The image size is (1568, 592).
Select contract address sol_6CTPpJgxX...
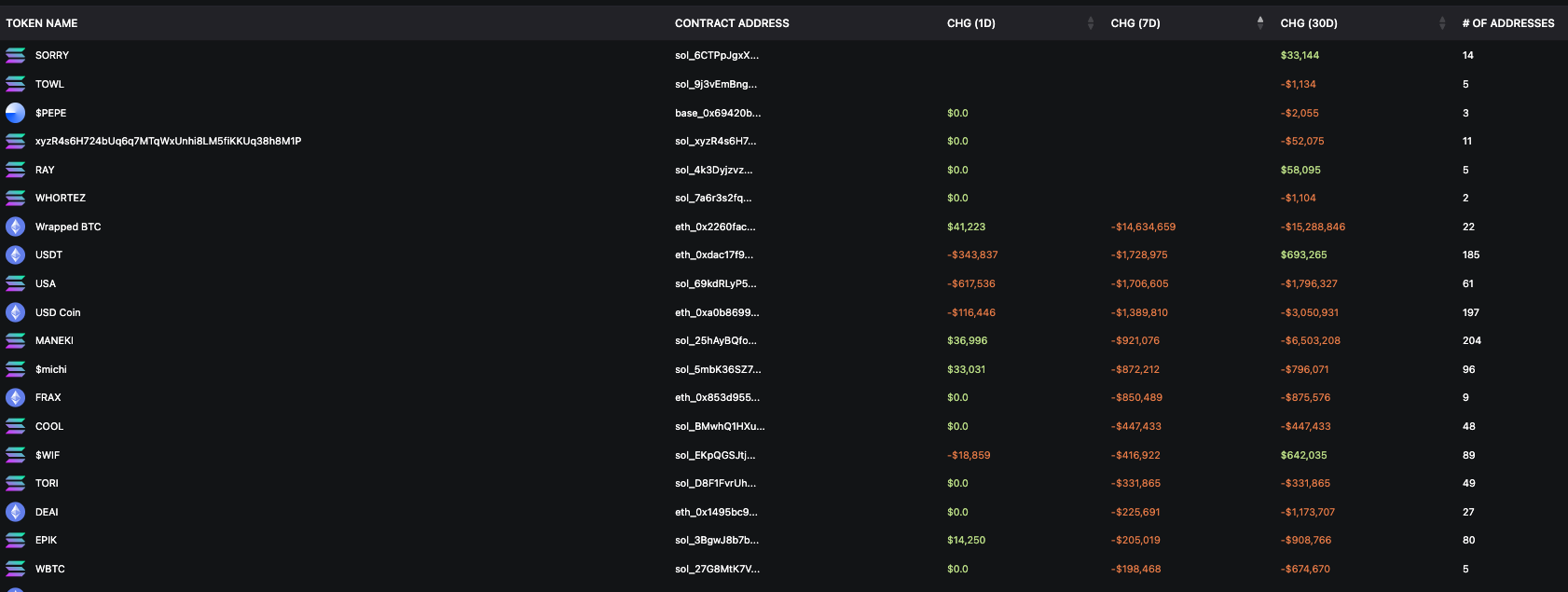point(717,56)
